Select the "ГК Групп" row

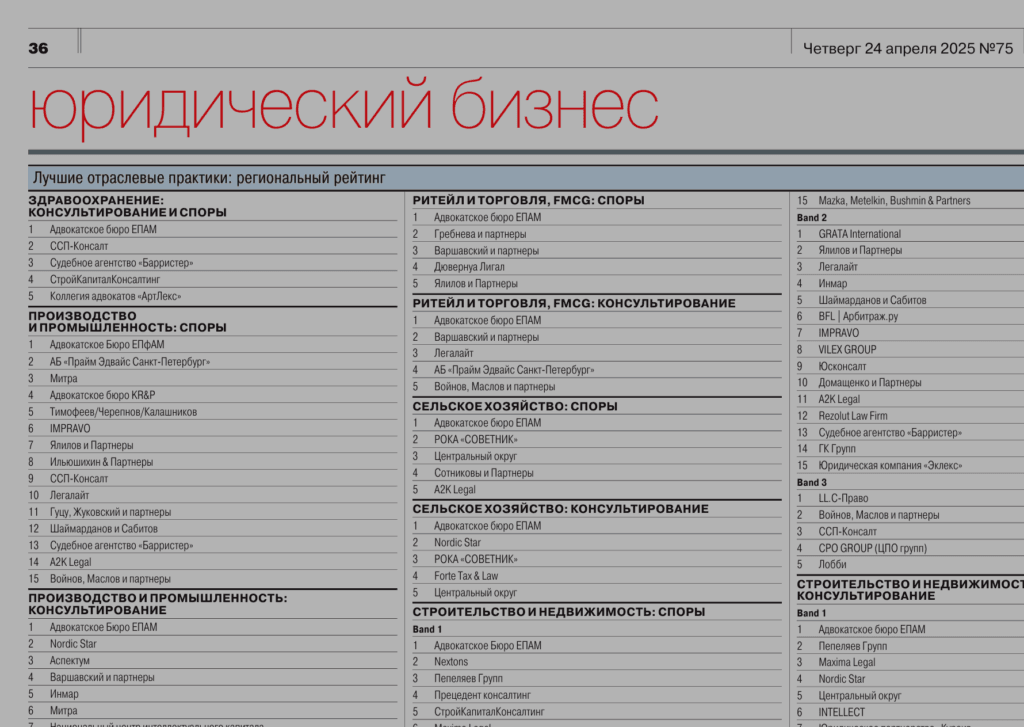910,449
